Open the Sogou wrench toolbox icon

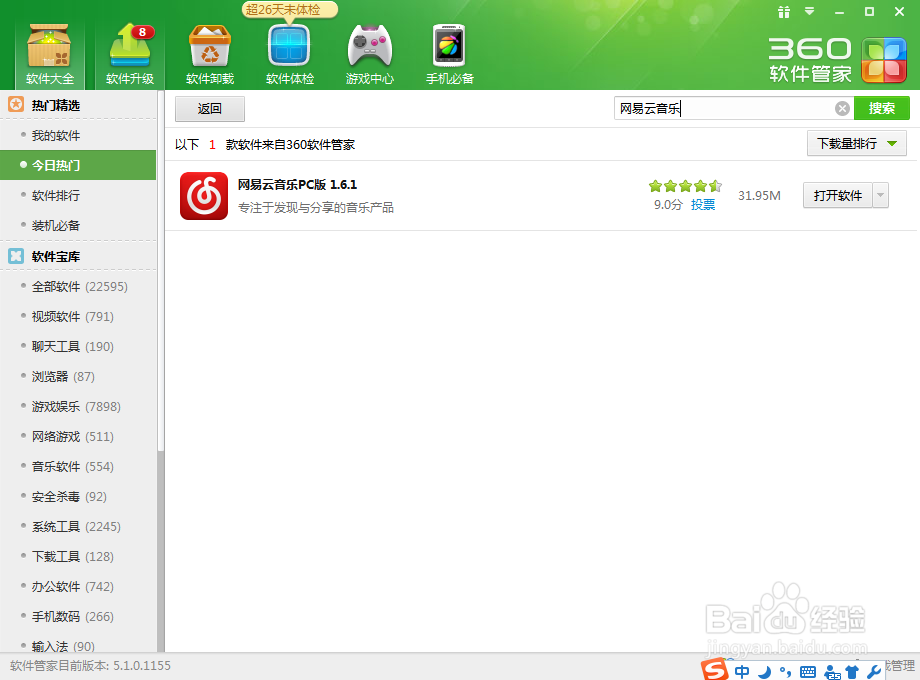coord(874,672)
